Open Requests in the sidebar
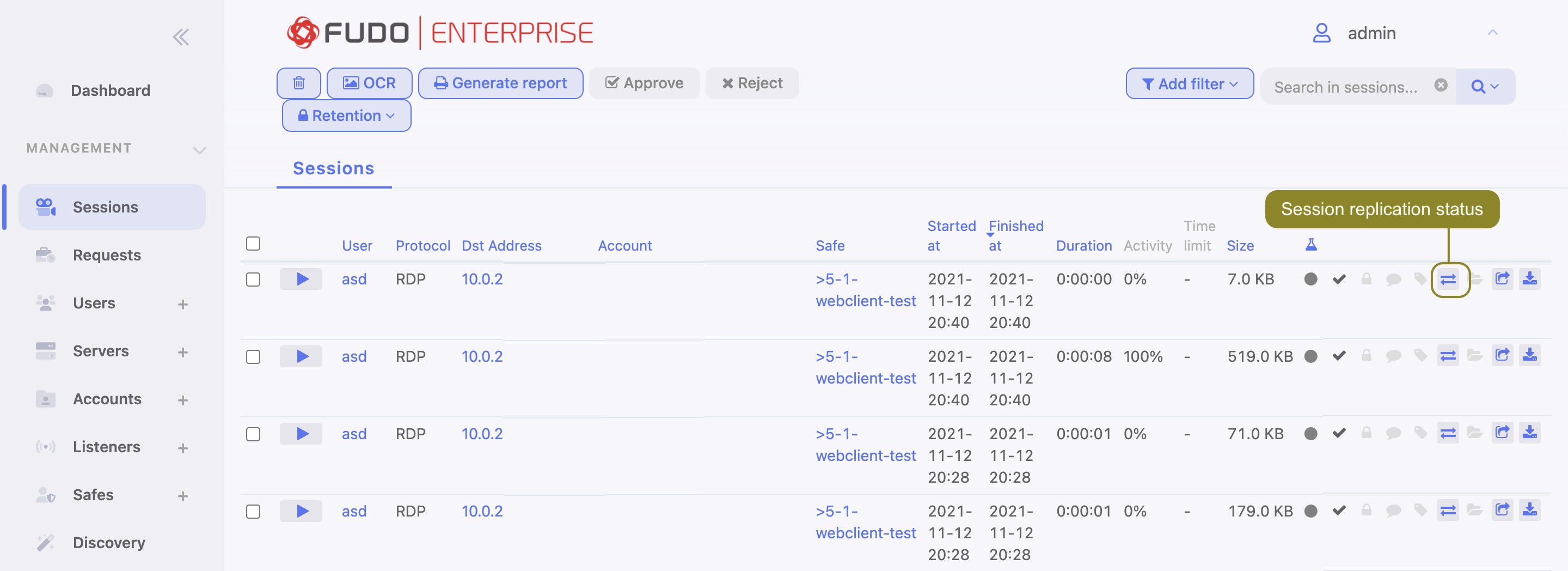The image size is (1568, 571). pyautogui.click(x=107, y=255)
